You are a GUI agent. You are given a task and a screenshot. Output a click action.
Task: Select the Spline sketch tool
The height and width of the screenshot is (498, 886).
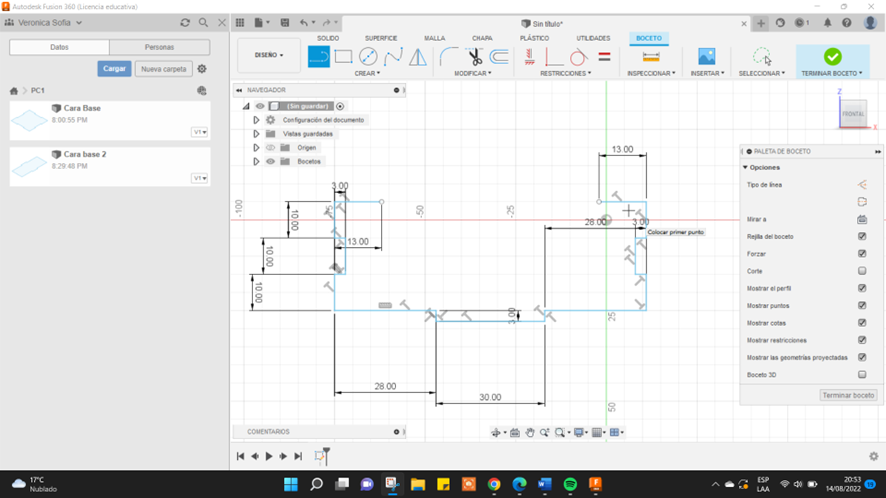tap(393, 57)
